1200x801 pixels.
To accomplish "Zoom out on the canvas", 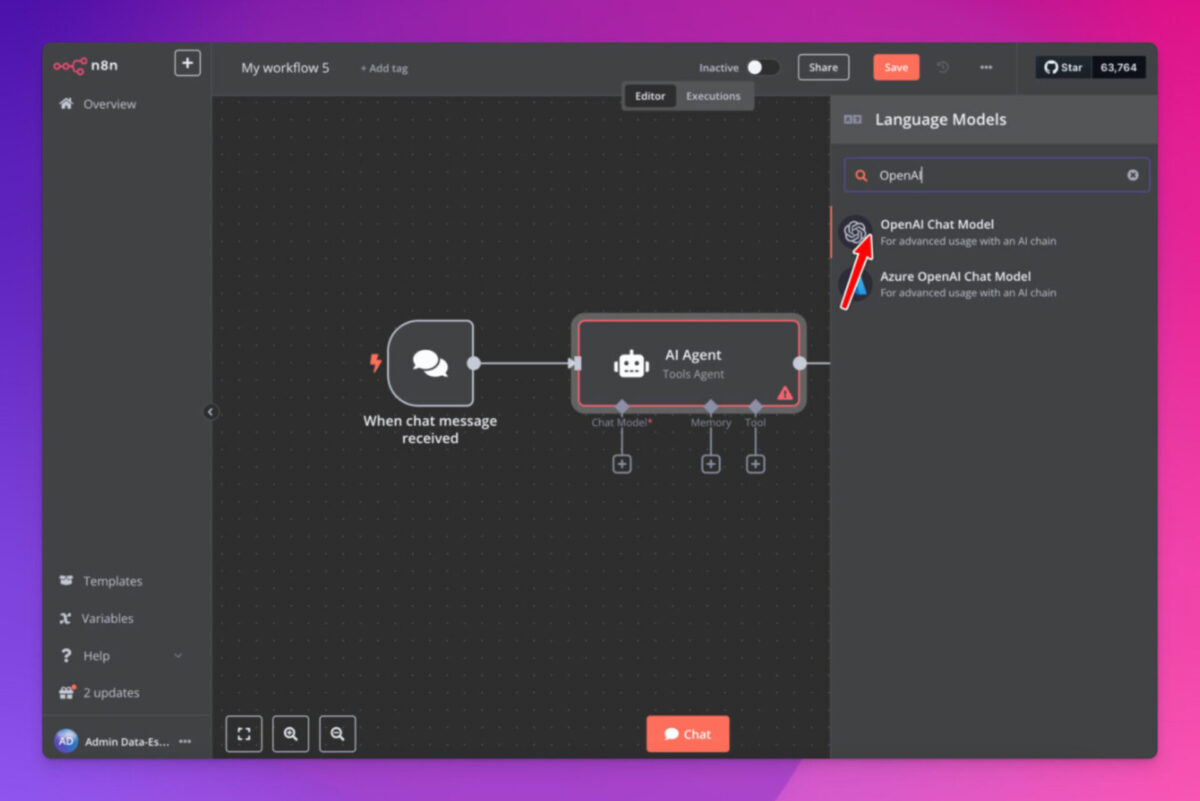I will [x=338, y=734].
